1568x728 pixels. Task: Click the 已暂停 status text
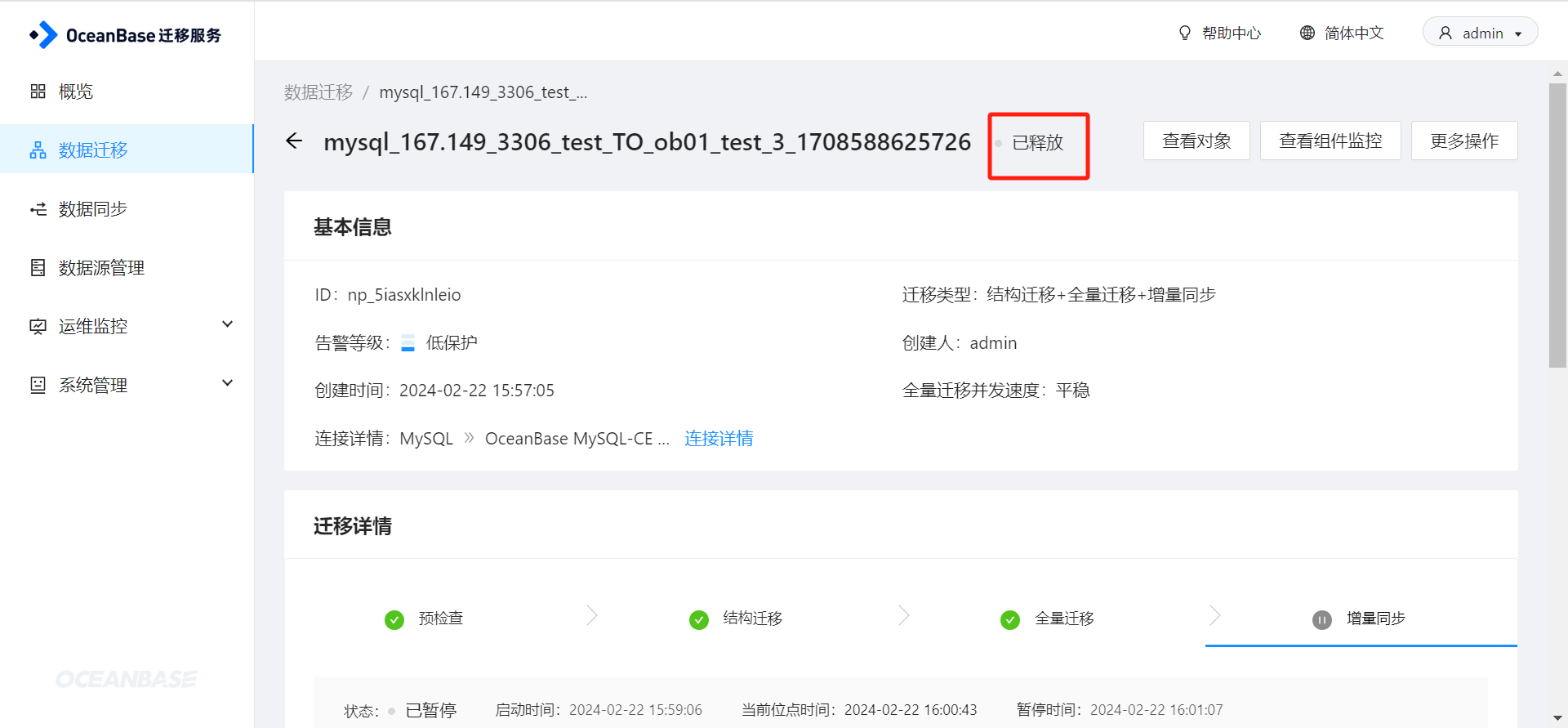[x=431, y=711]
